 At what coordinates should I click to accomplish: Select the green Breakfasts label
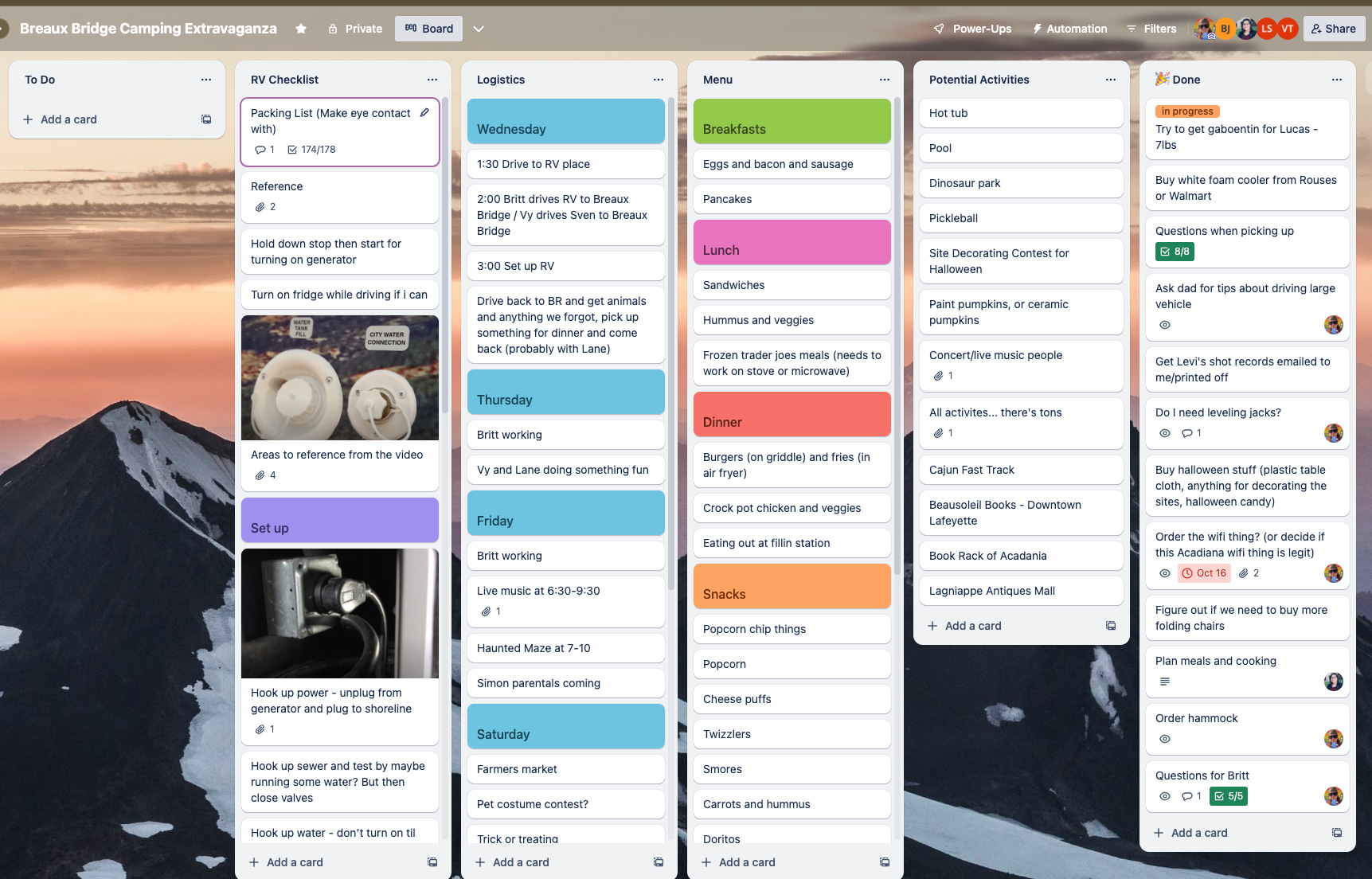792,121
